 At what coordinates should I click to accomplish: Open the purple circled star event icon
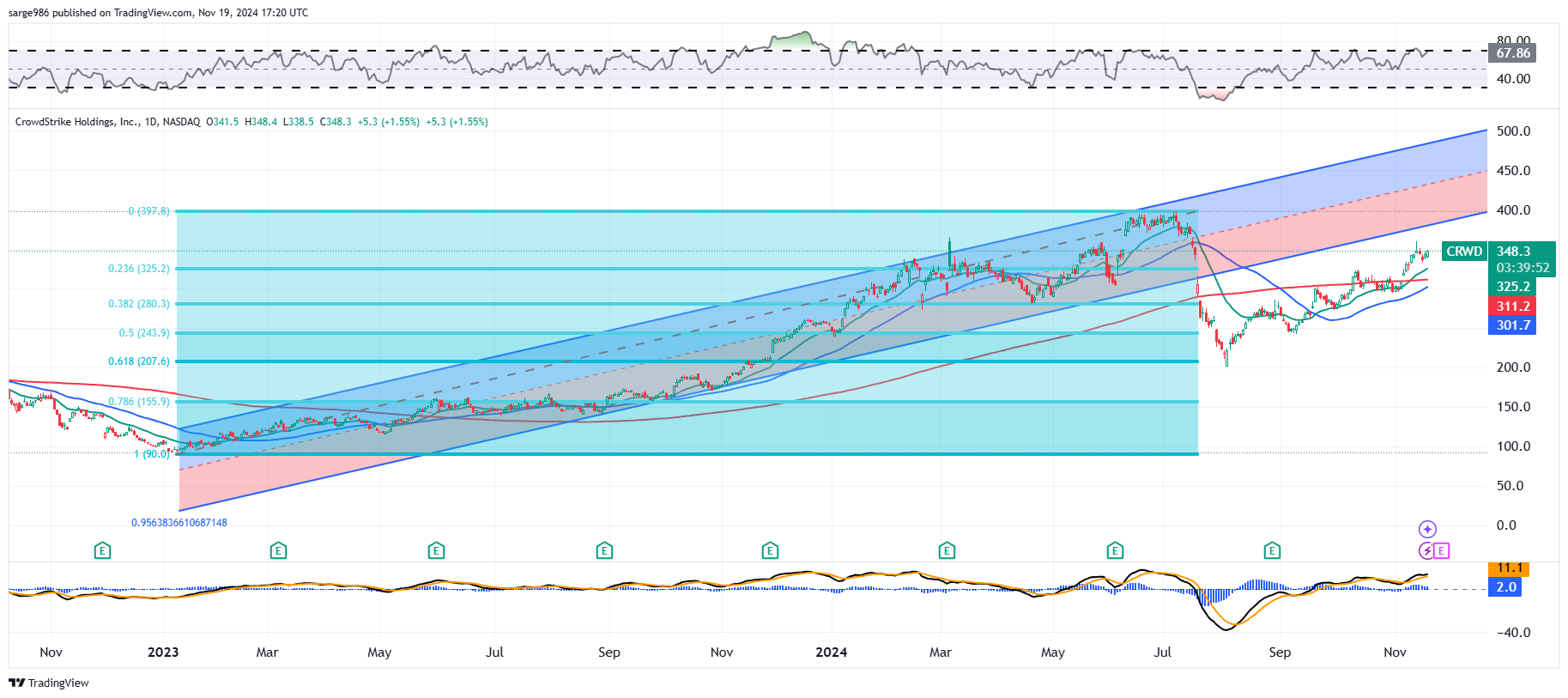pos(1427,529)
